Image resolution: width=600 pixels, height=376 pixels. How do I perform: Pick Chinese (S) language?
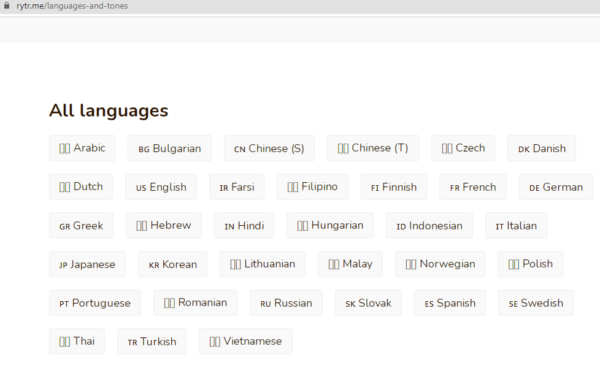(269, 148)
